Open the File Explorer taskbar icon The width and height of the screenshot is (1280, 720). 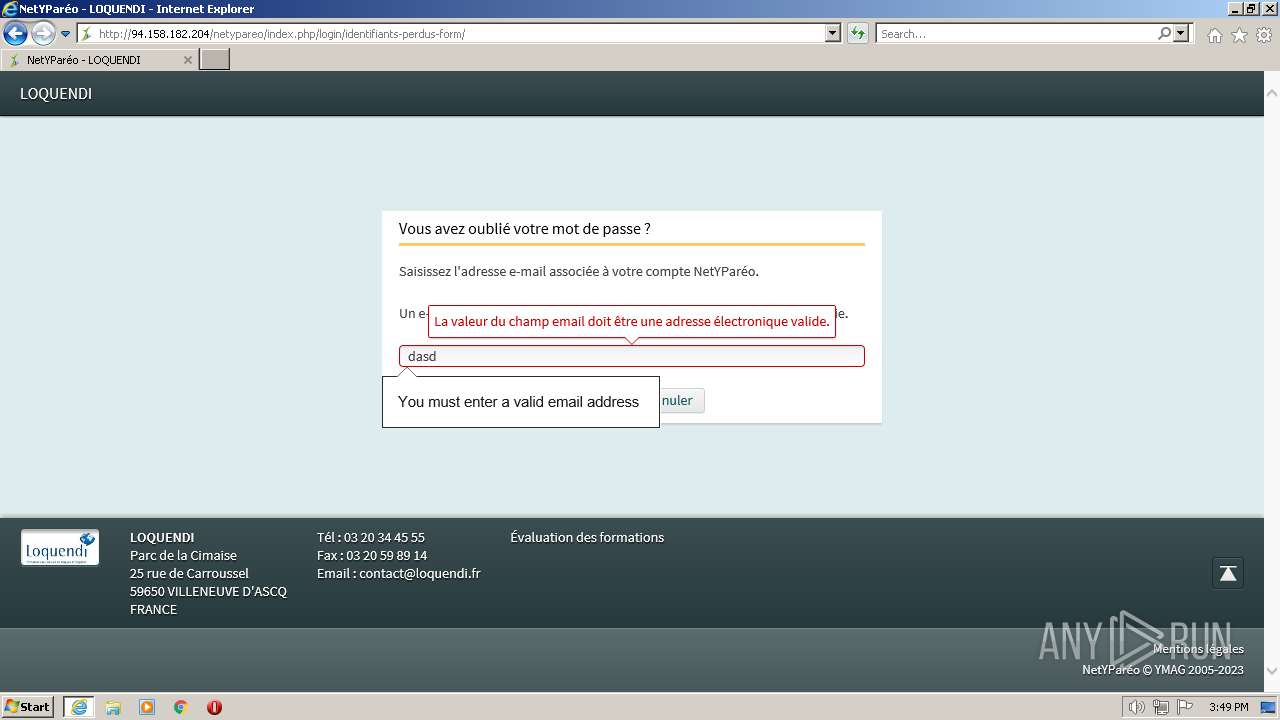(113, 707)
